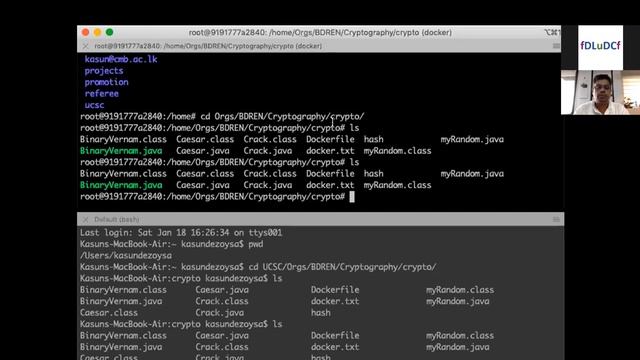
Task: Click the 'Last login: Sat Jan 18' line
Action: point(181,233)
